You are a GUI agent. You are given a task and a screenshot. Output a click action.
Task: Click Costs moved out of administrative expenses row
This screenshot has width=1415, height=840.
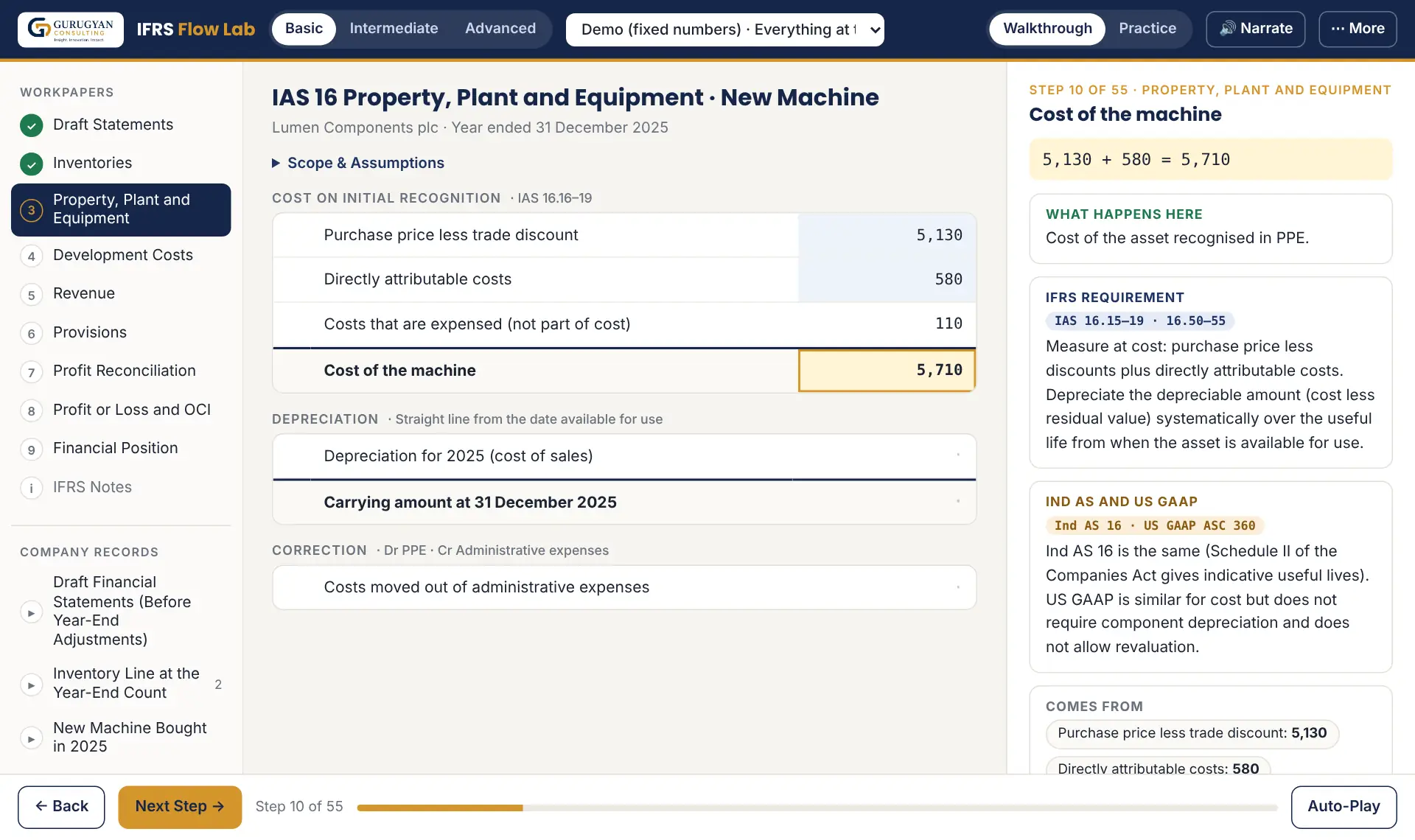pyautogui.click(x=624, y=588)
